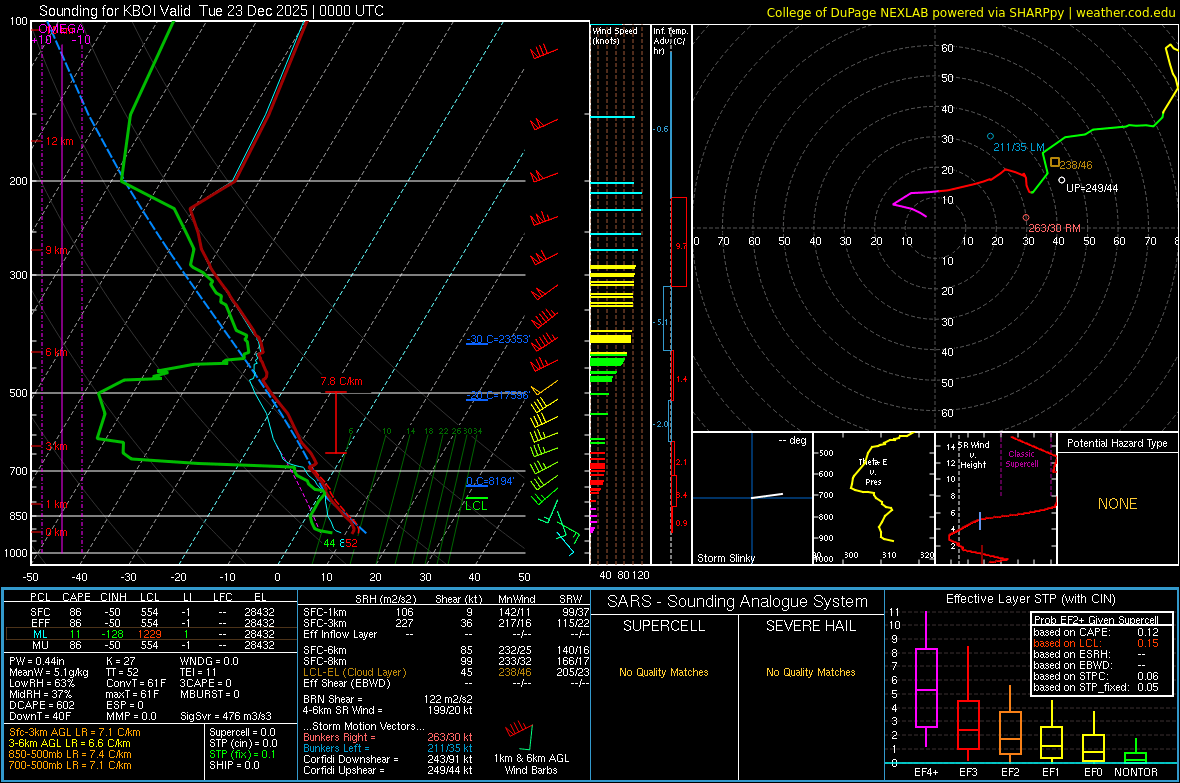Viewport: 1180px width, 783px height.
Task: Click the ML parcel LCL value '1229'
Action: pyautogui.click(x=149, y=634)
